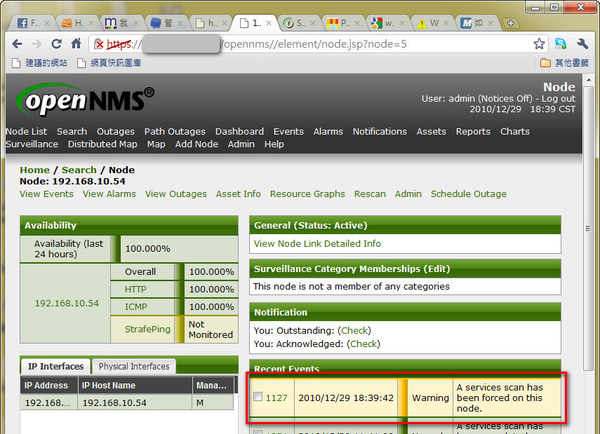Open Node List in the navigation menu

(x=26, y=132)
